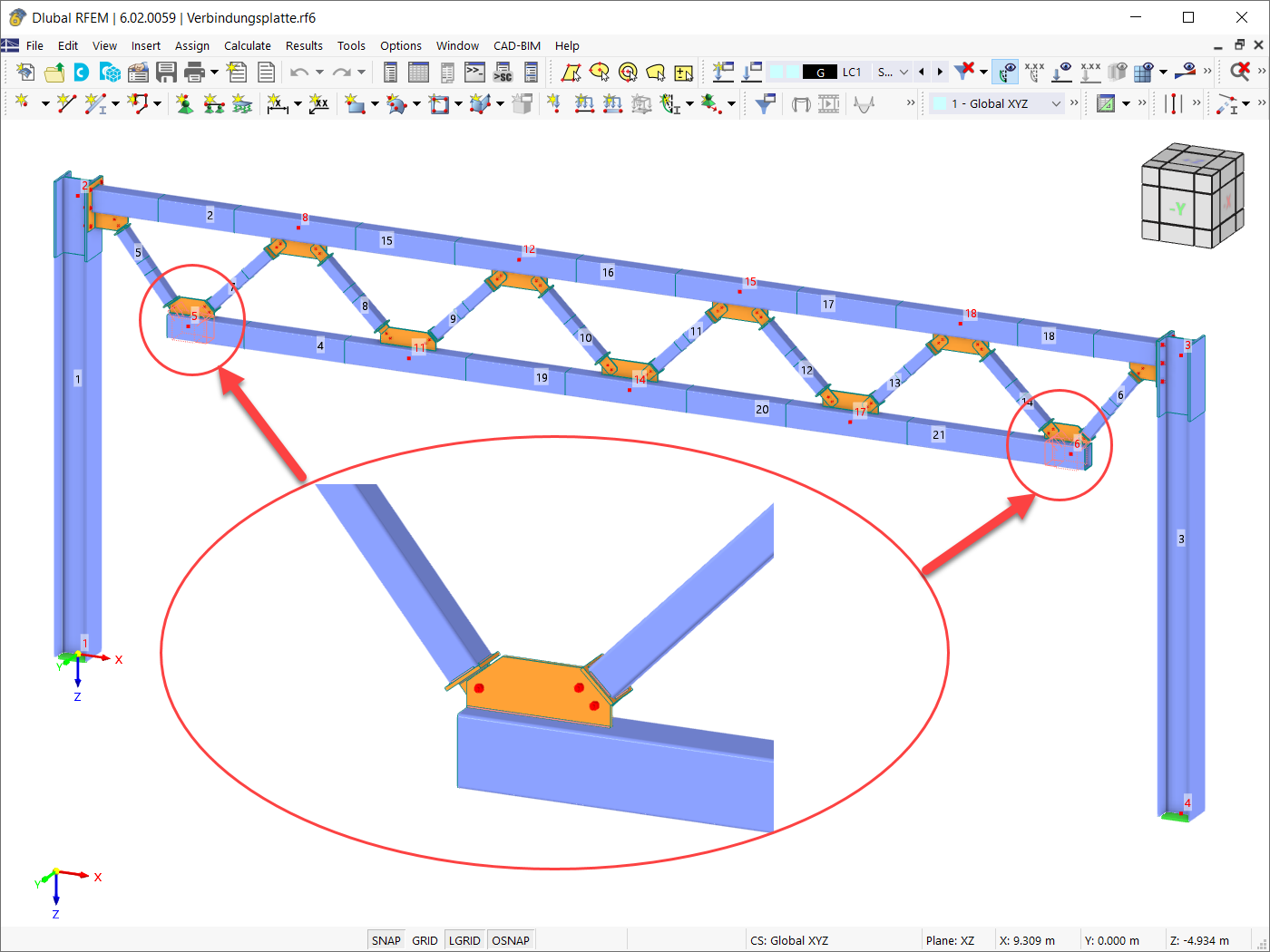
Task: Toggle the SNAP mode in status bar
Action: tap(386, 940)
